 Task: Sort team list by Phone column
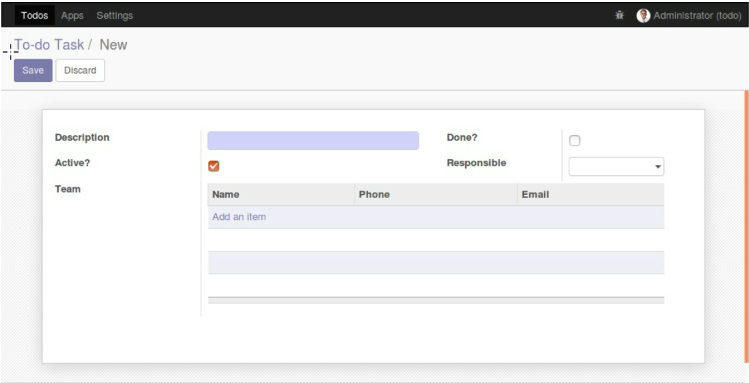click(374, 194)
